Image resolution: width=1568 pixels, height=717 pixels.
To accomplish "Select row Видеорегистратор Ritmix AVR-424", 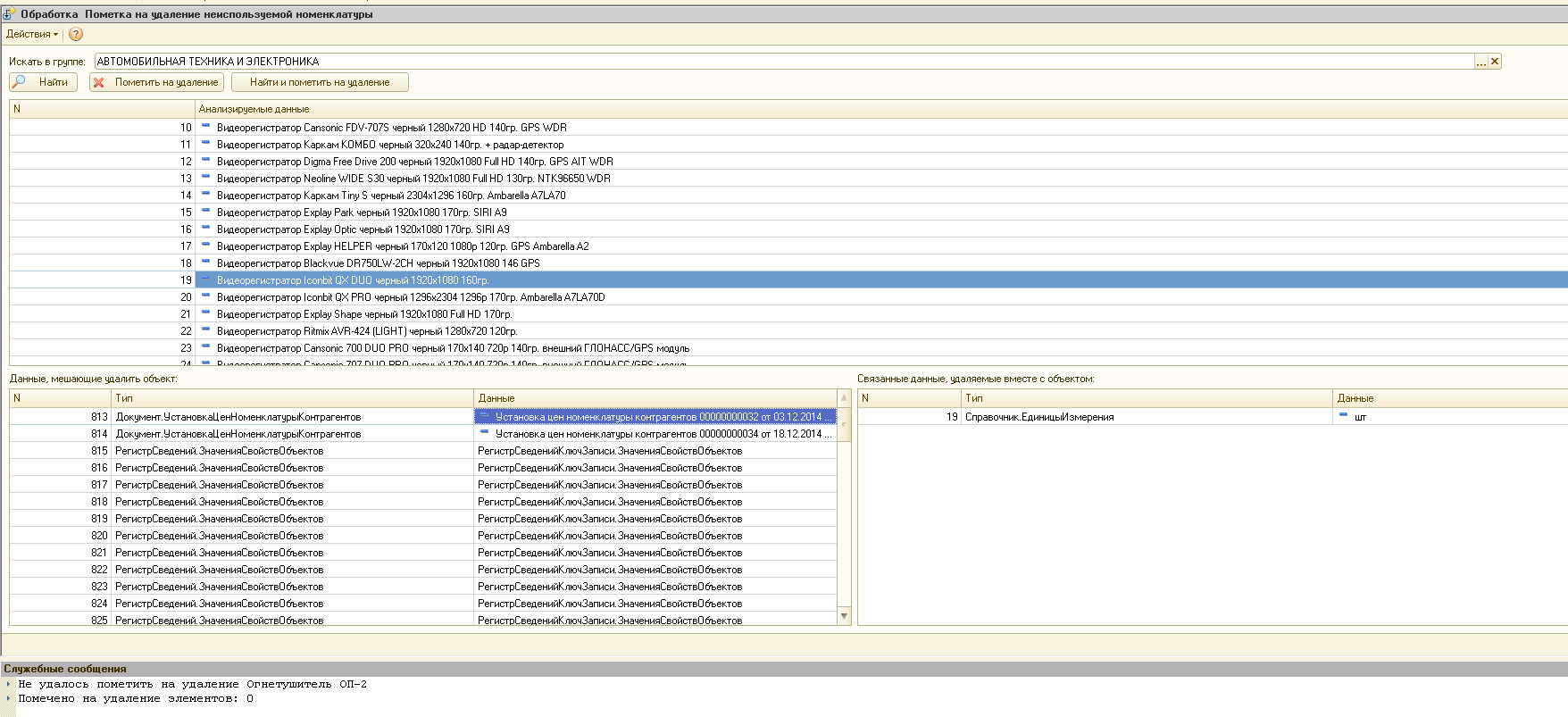I will click(x=788, y=331).
